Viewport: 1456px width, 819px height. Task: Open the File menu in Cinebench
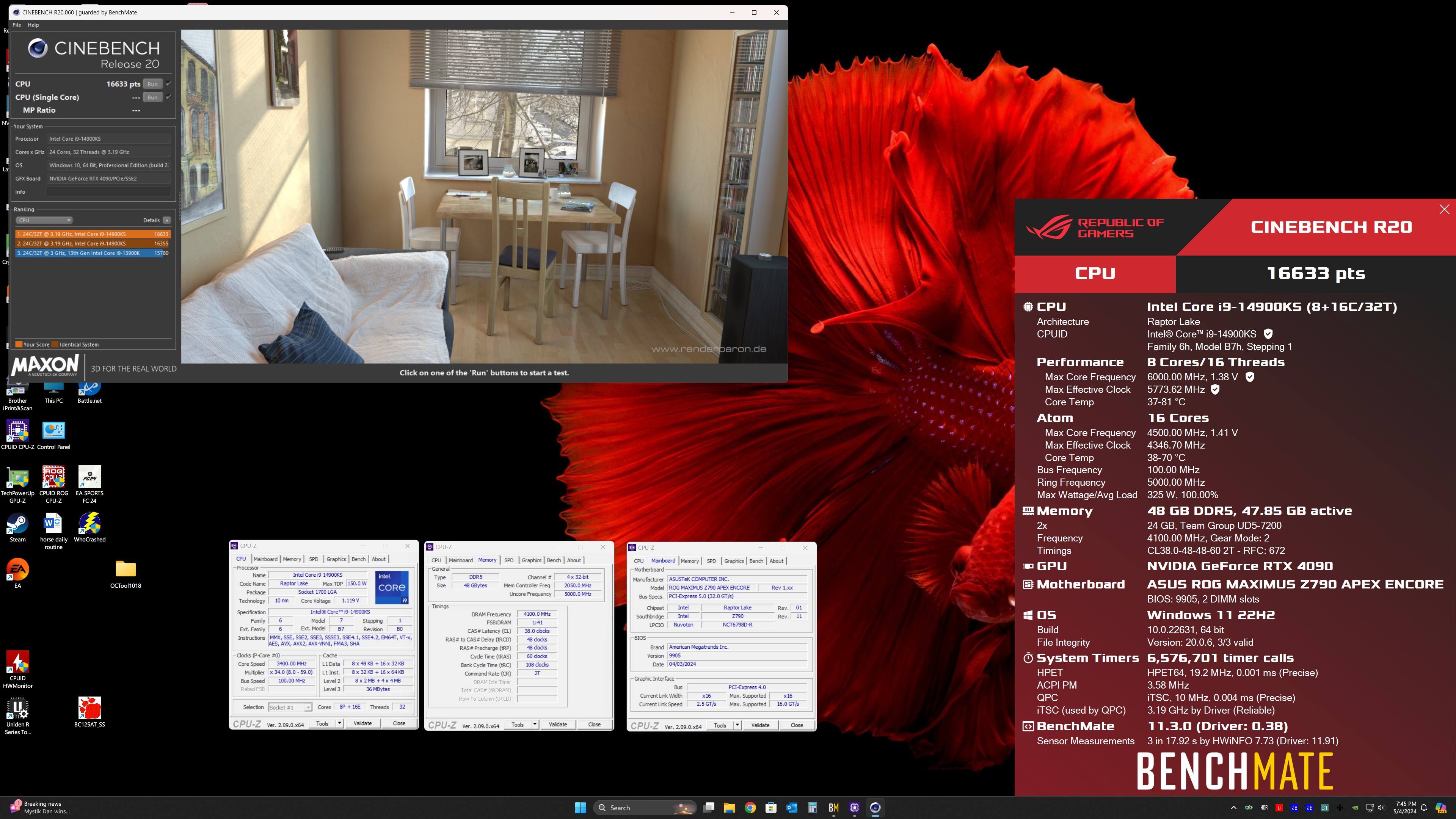point(17,25)
